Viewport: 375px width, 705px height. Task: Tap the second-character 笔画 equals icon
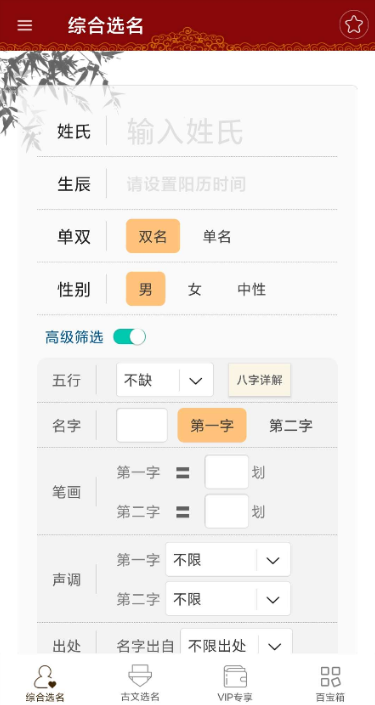point(183,512)
